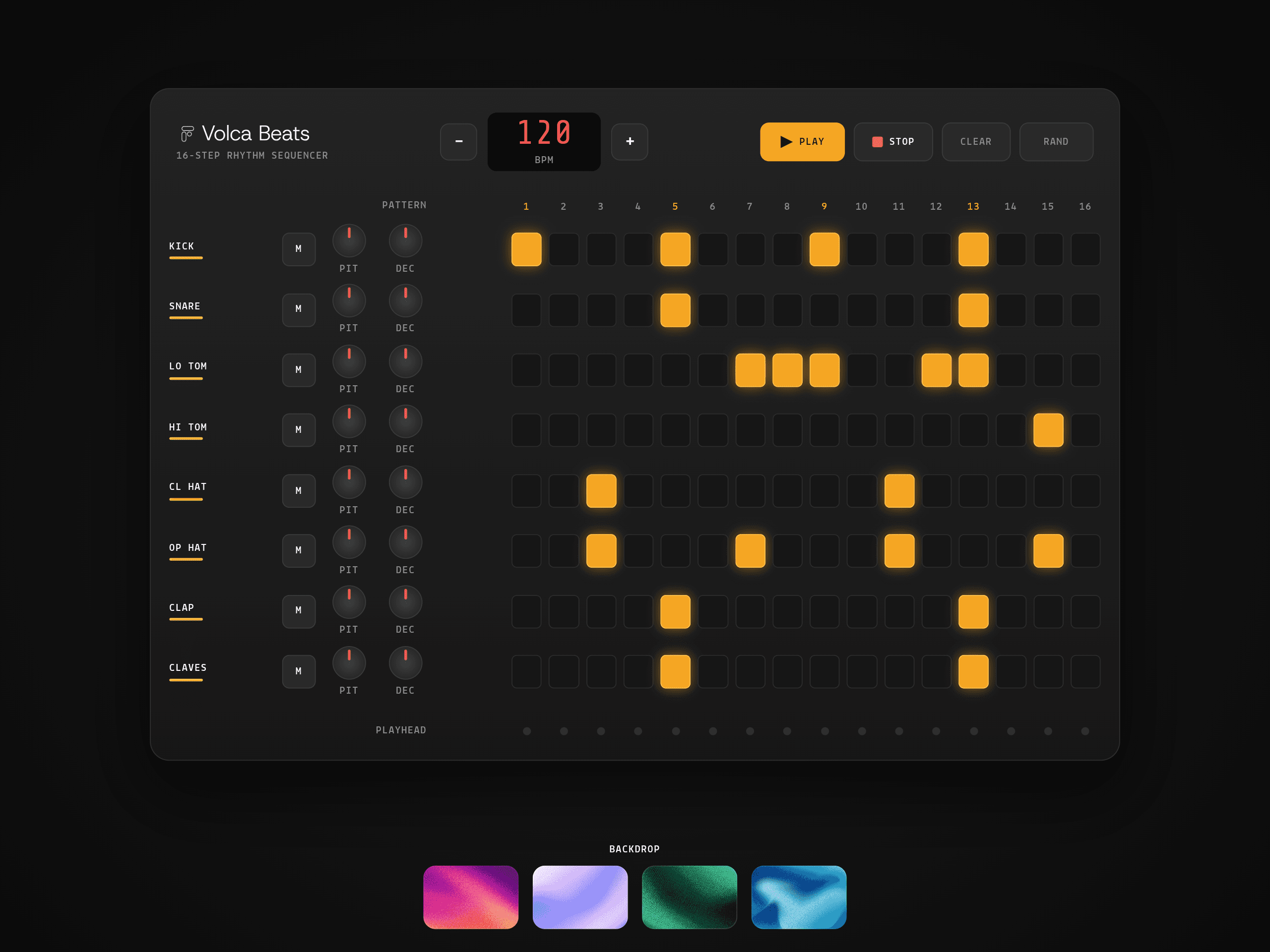Click the PATTERN label

[x=404, y=205]
